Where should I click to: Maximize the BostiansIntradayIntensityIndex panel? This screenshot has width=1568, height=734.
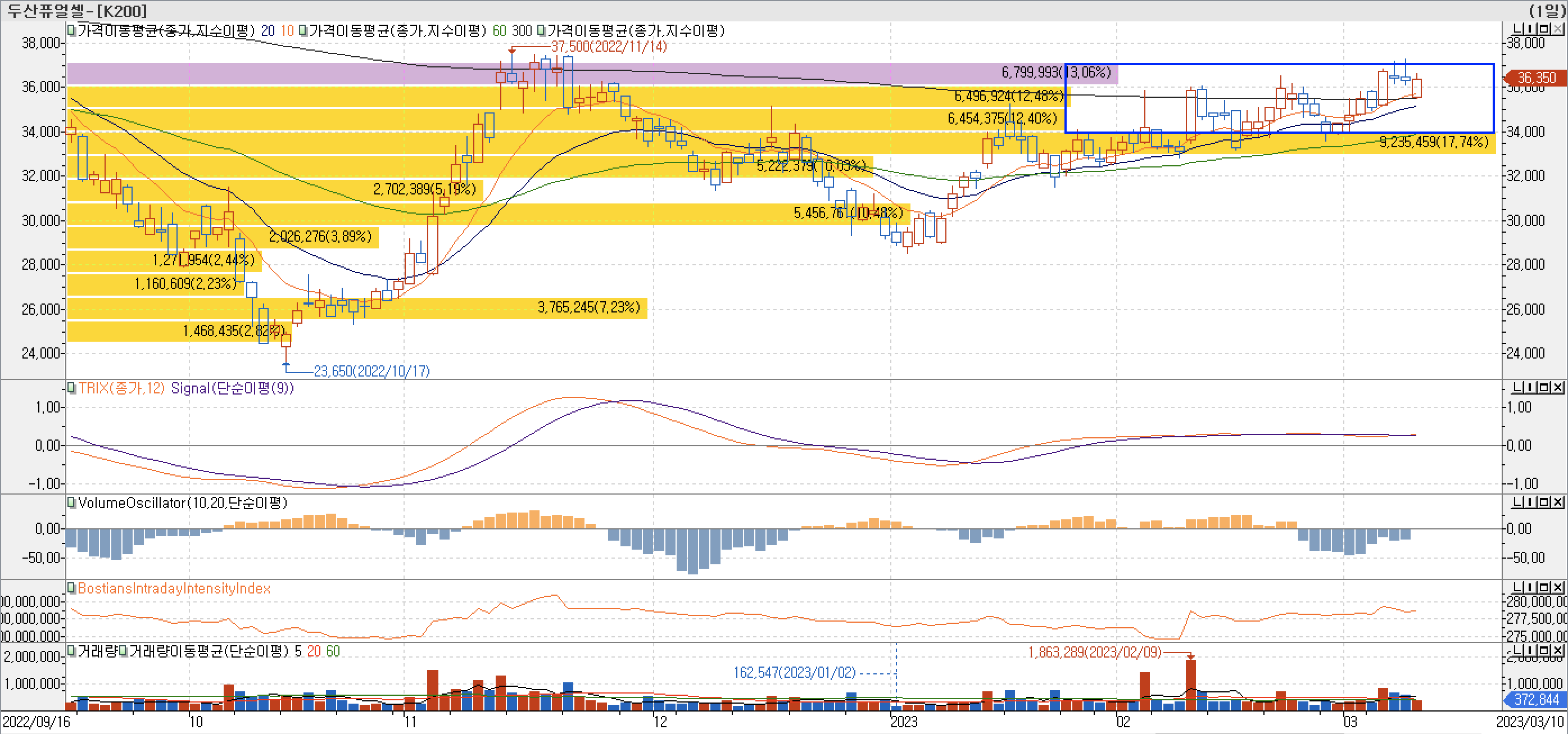tap(1544, 587)
